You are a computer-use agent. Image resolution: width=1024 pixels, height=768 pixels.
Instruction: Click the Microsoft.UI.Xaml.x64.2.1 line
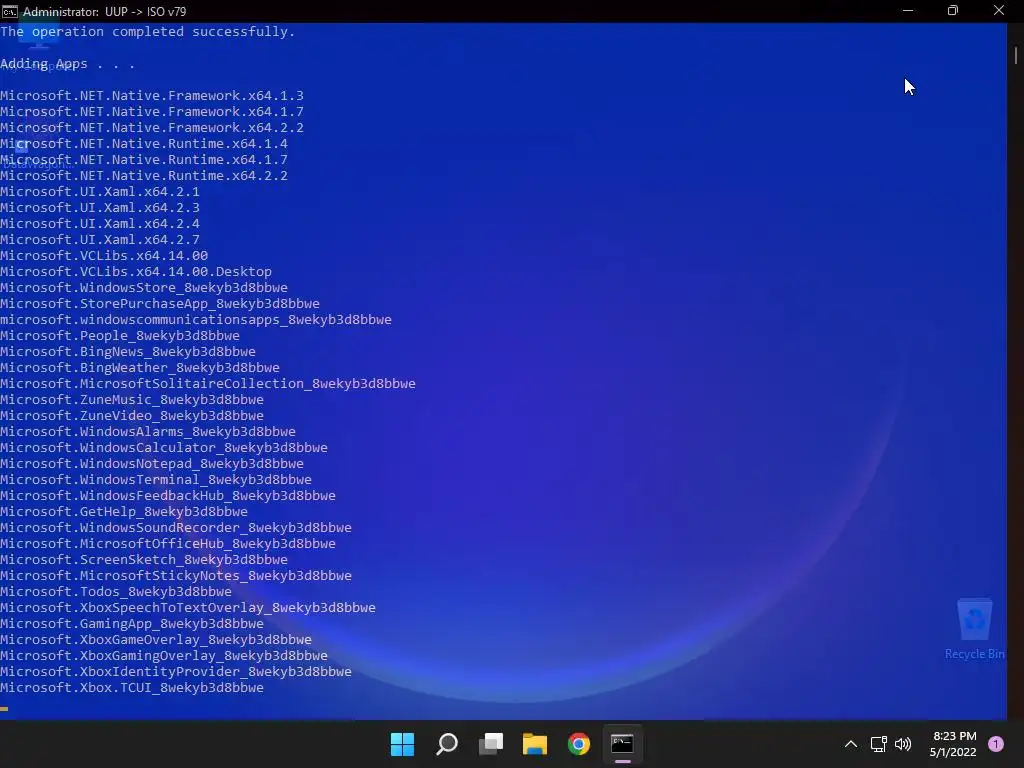(x=100, y=191)
